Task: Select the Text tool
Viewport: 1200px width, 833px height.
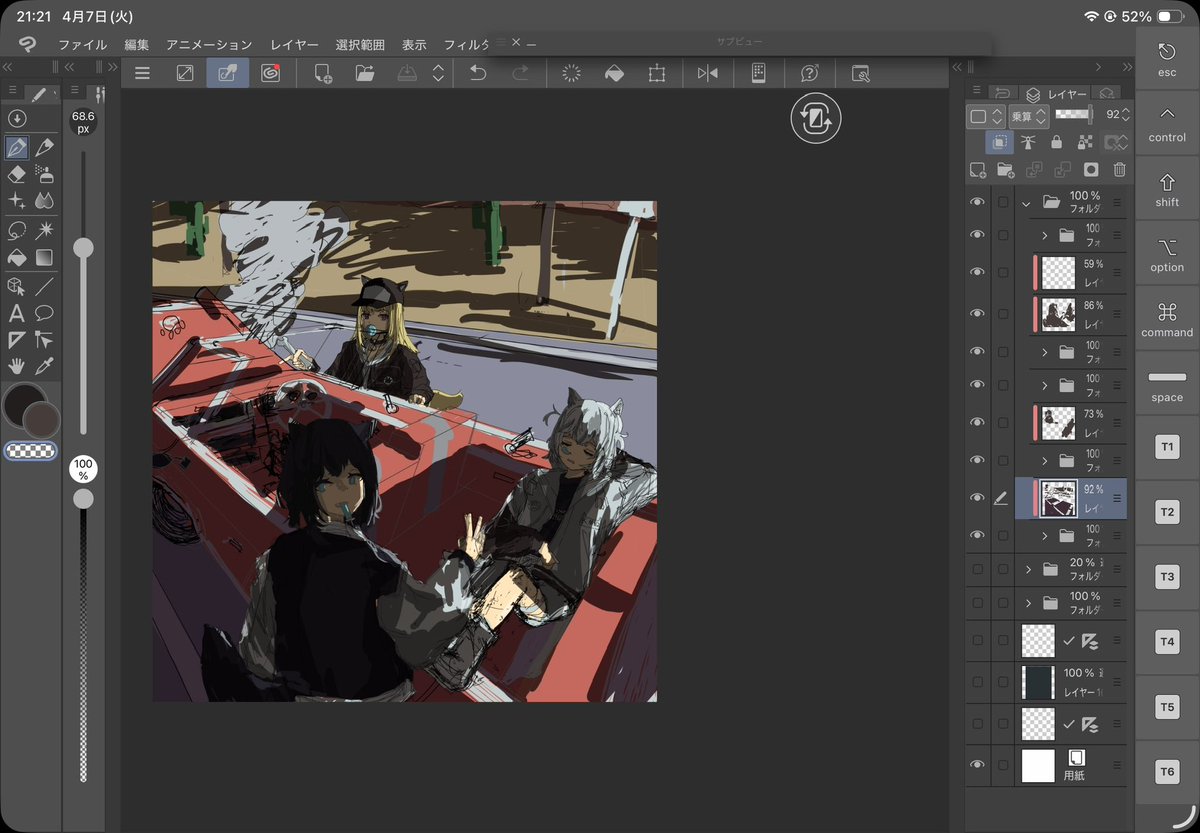Action: click(16, 313)
